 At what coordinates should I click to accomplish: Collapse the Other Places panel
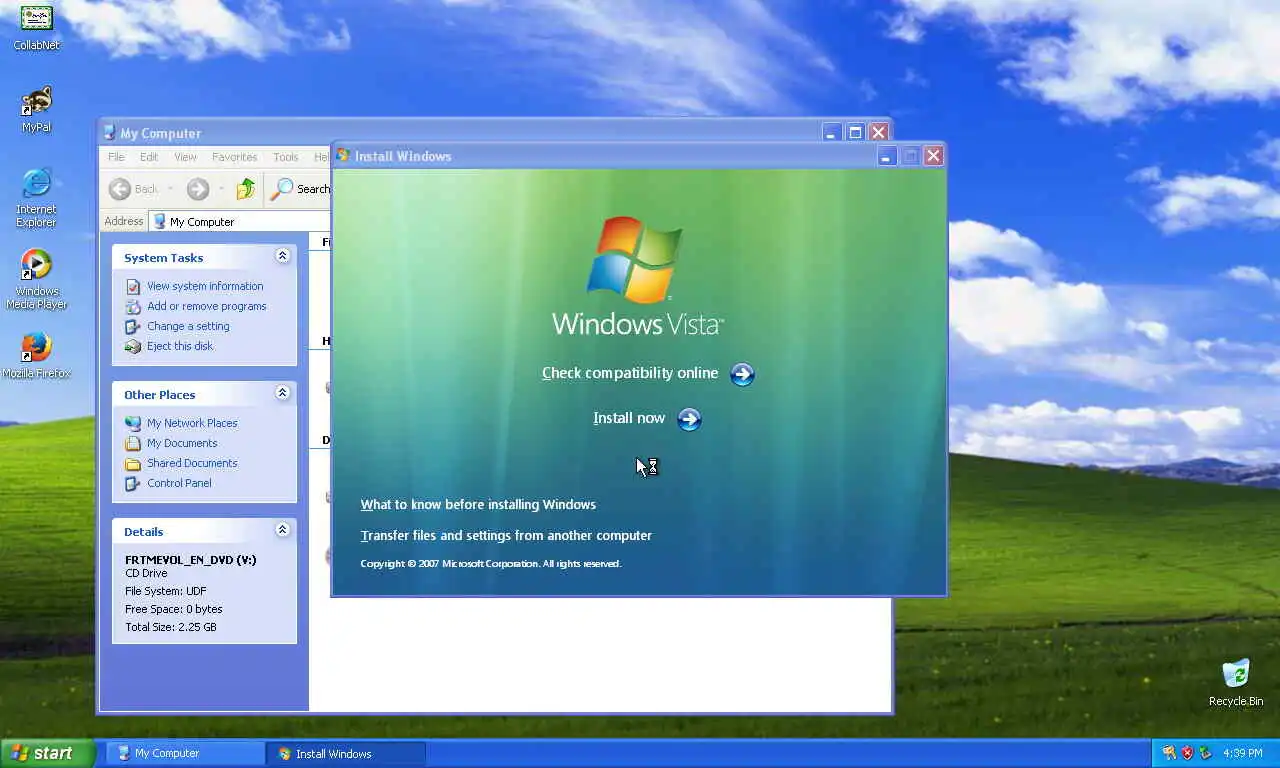pos(282,393)
